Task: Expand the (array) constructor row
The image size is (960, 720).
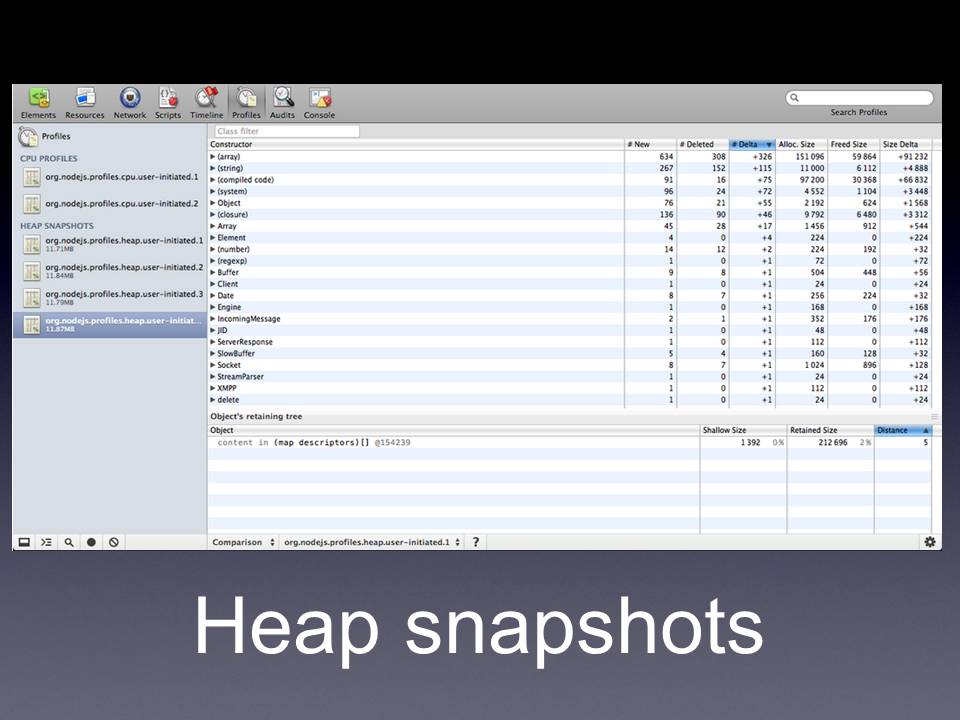Action: click(x=213, y=157)
